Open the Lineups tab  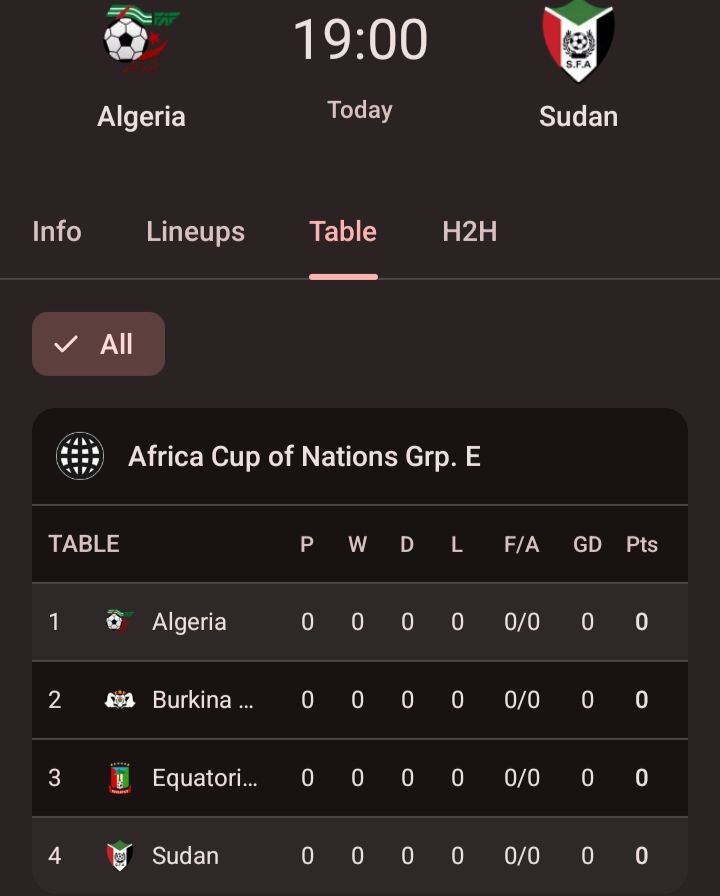(195, 231)
